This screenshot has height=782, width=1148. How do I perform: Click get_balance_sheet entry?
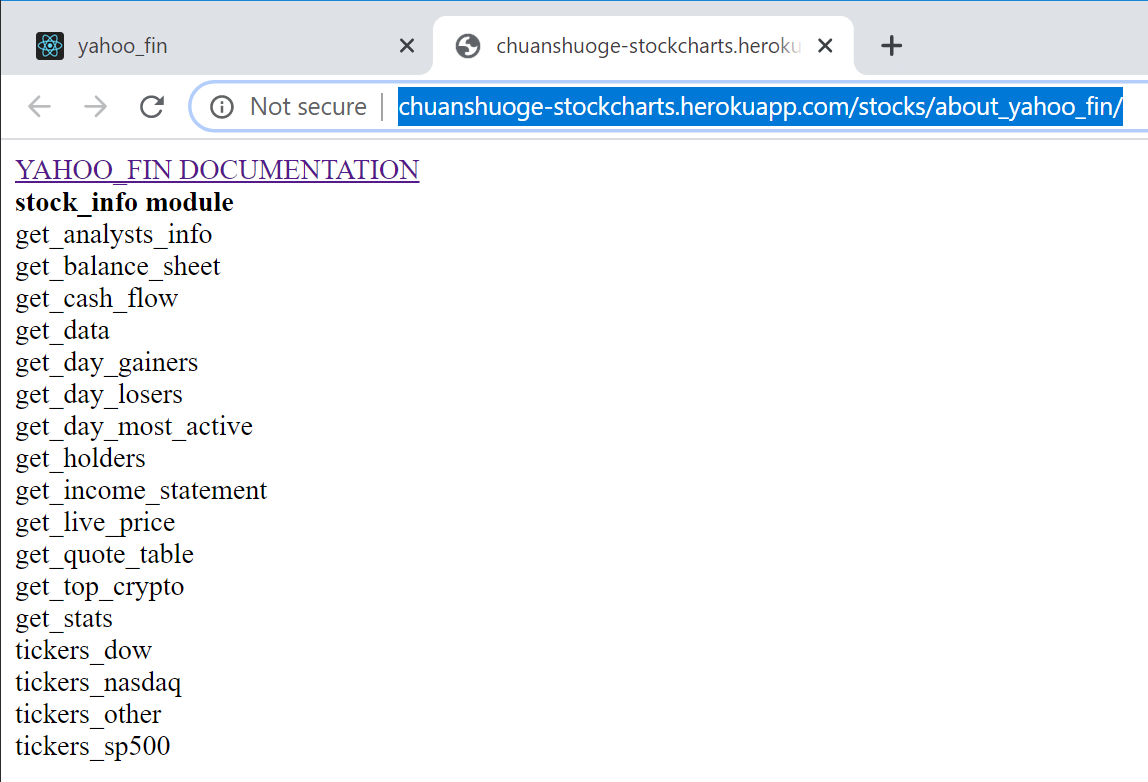[x=118, y=267]
